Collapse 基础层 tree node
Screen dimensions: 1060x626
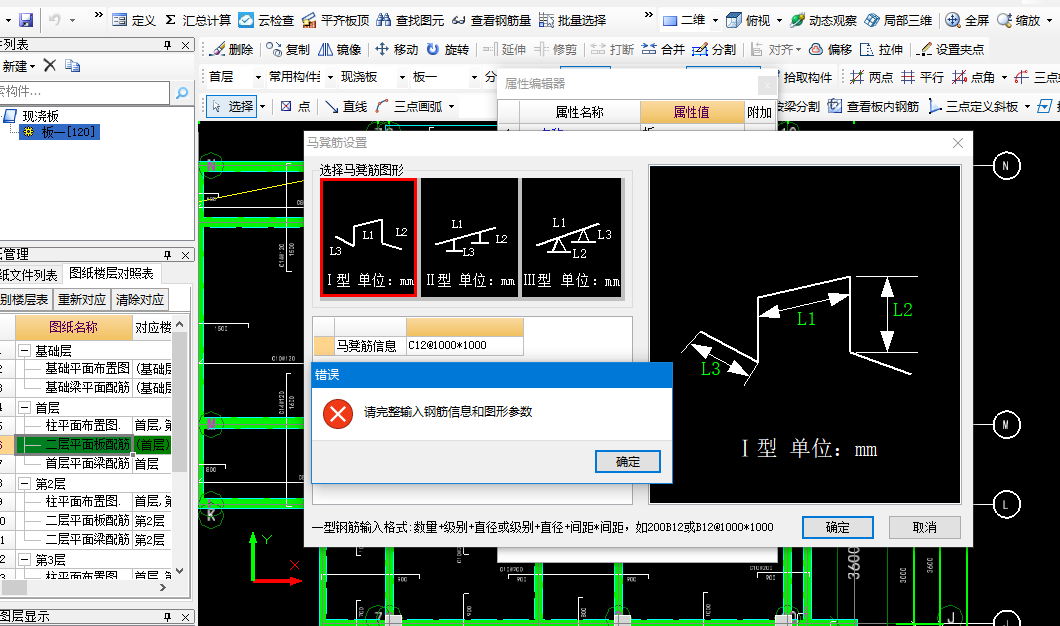pyautogui.click(x=24, y=351)
